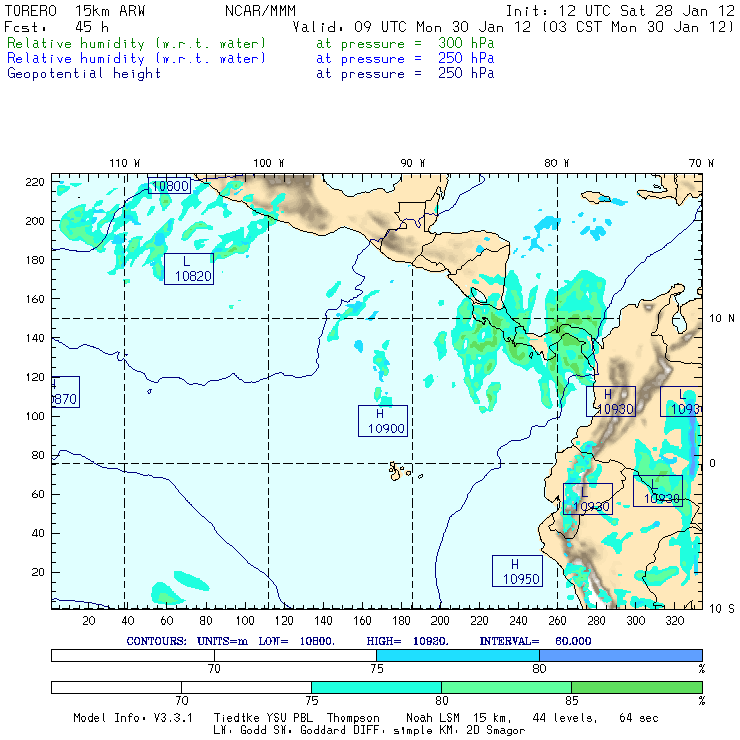Click the '10800' contour label box at top
Image resolution: width=740 pixels, height=740 pixels.
(169, 185)
